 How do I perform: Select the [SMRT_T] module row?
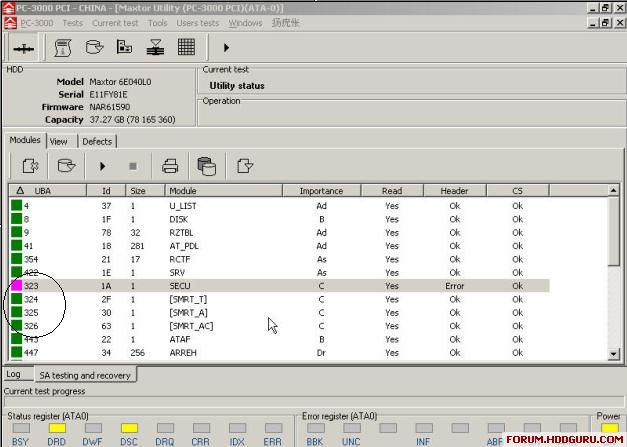(279, 299)
